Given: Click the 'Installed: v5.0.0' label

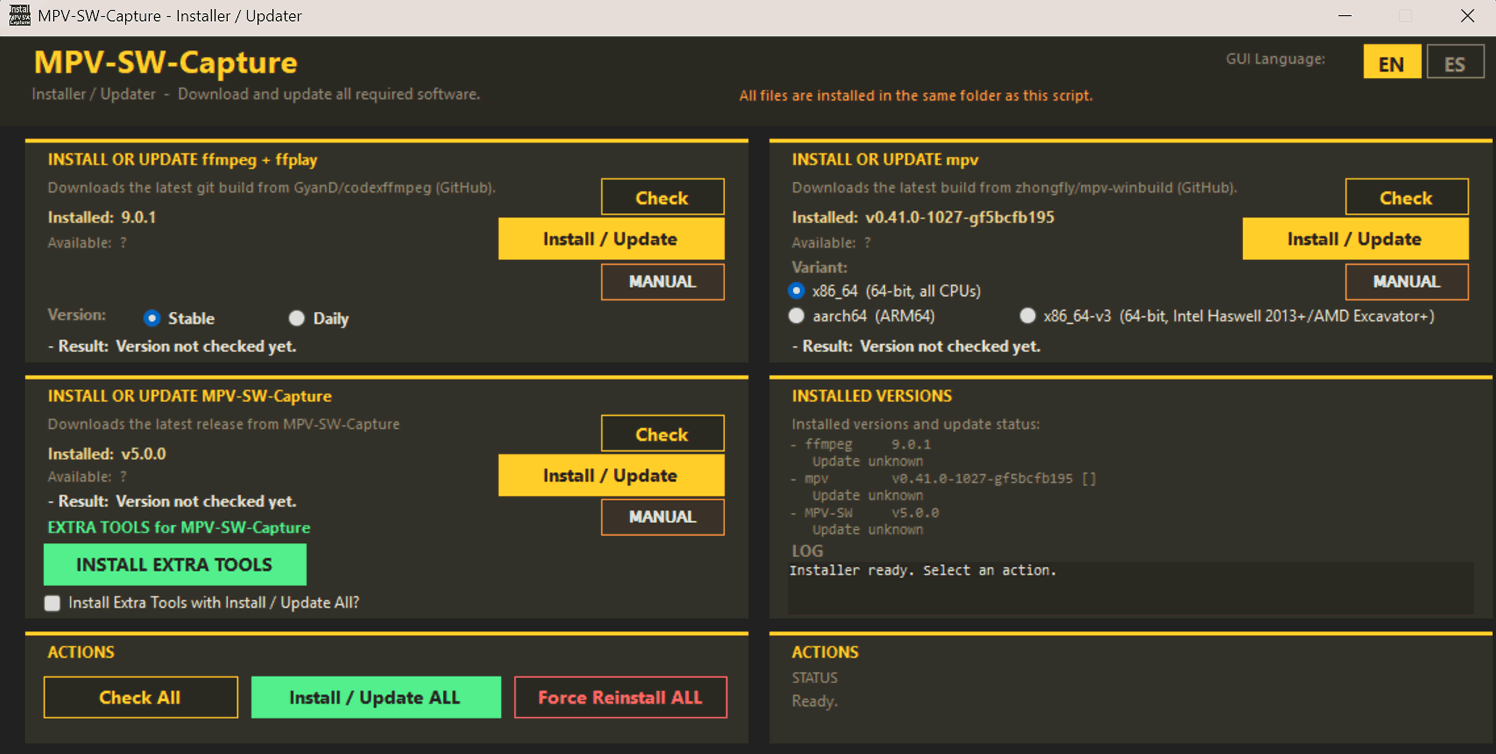Looking at the screenshot, I should pos(107,454).
